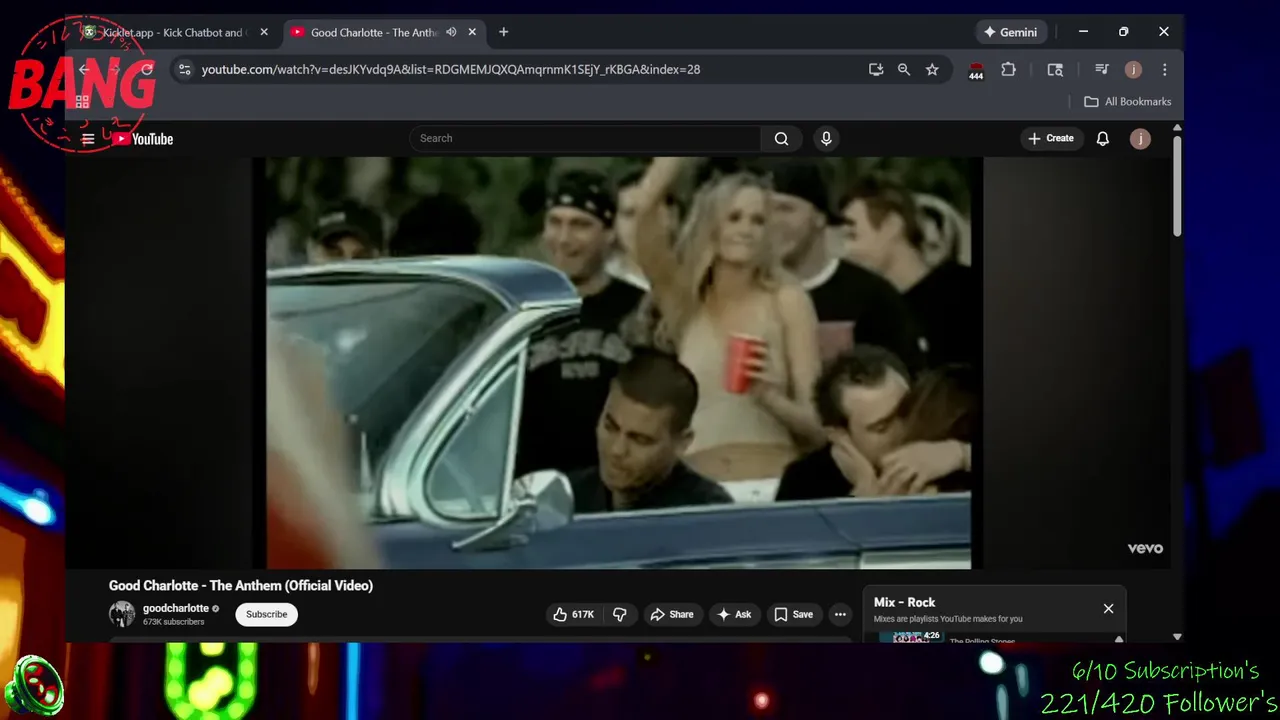This screenshot has width=1280, height=720.
Task: Bookmark this tab with the star icon
Action: coord(932,69)
